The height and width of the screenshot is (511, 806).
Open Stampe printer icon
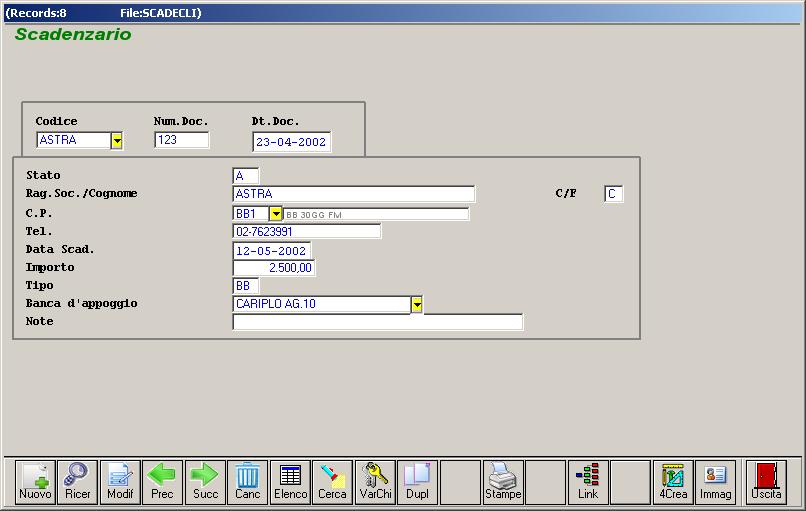[503, 482]
